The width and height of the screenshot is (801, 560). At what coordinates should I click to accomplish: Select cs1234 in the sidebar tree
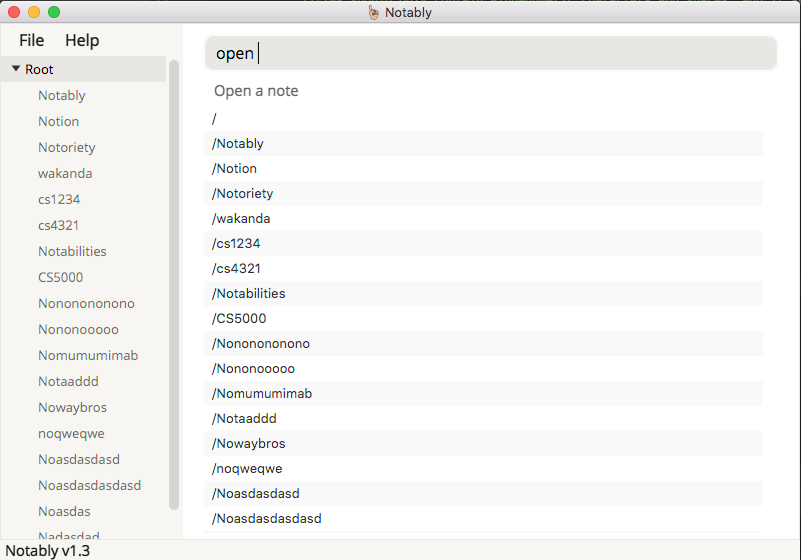(59, 200)
